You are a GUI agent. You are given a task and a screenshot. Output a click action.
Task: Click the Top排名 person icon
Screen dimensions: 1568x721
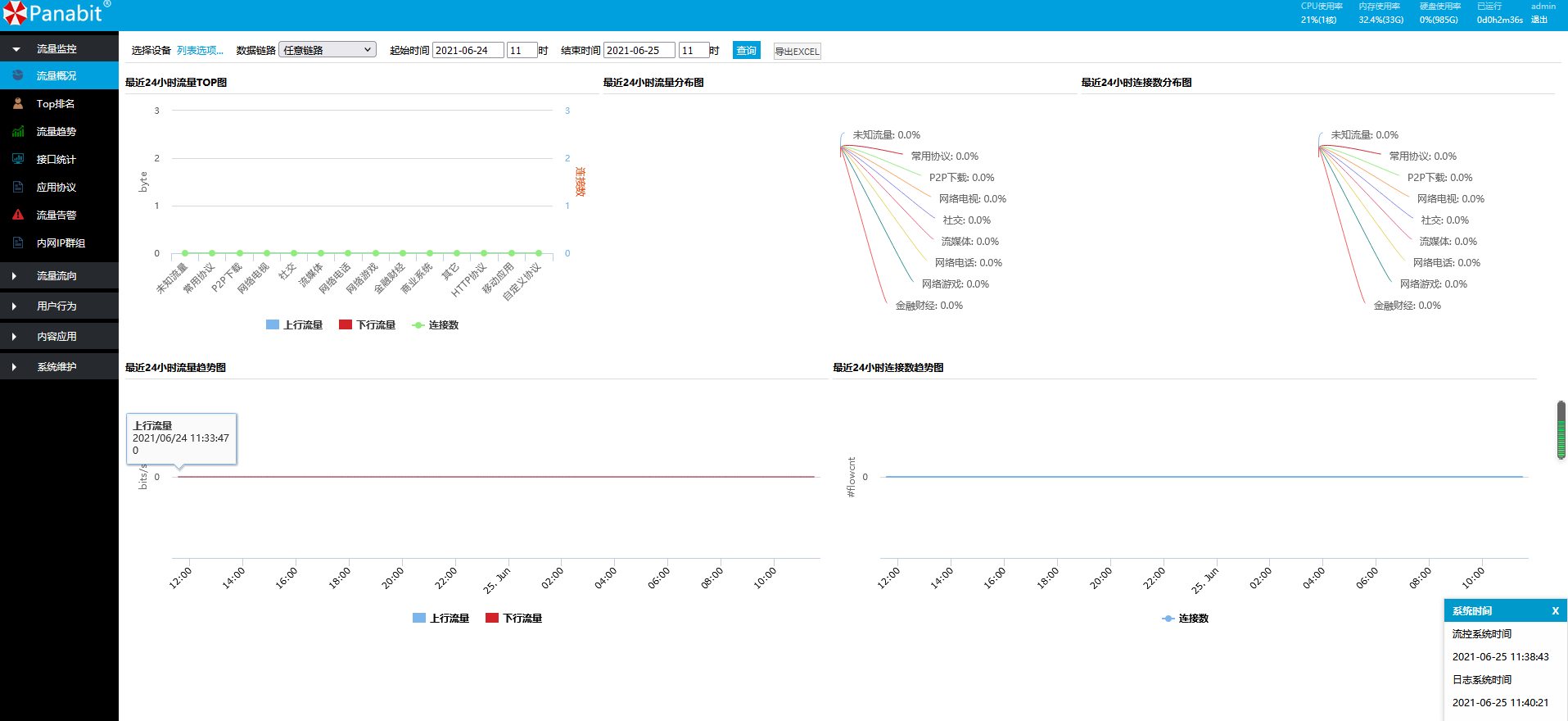click(18, 103)
